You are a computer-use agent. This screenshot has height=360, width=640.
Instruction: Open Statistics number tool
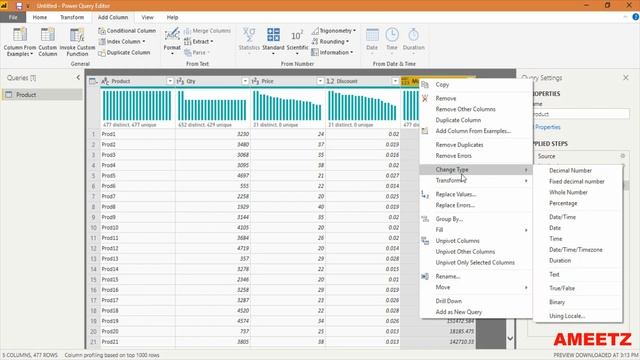pyautogui.click(x=249, y=41)
